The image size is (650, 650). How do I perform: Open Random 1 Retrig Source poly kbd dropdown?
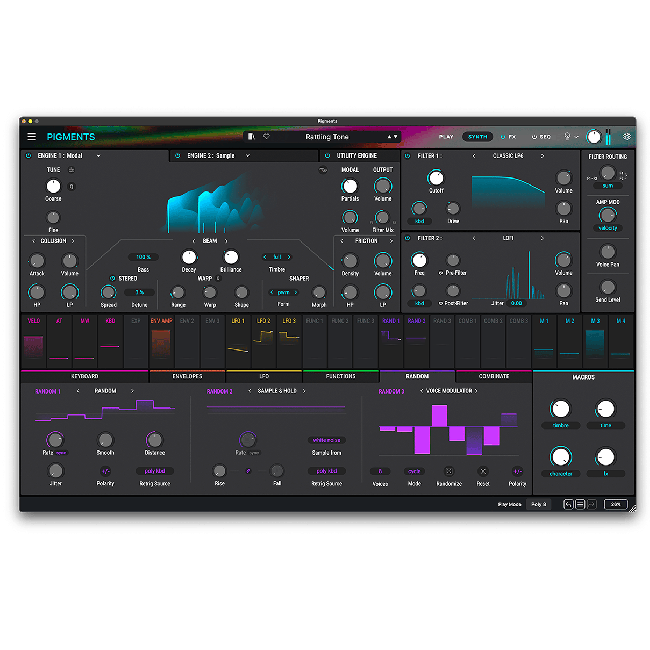pos(155,471)
